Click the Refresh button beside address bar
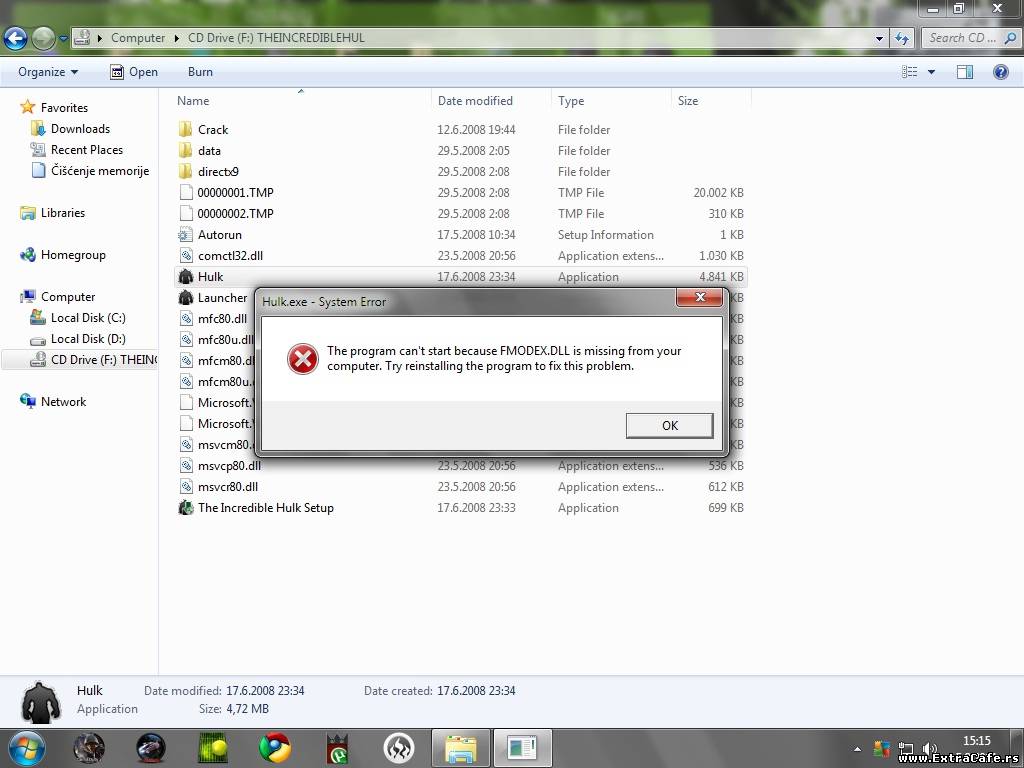The height and width of the screenshot is (768, 1024). (x=902, y=39)
